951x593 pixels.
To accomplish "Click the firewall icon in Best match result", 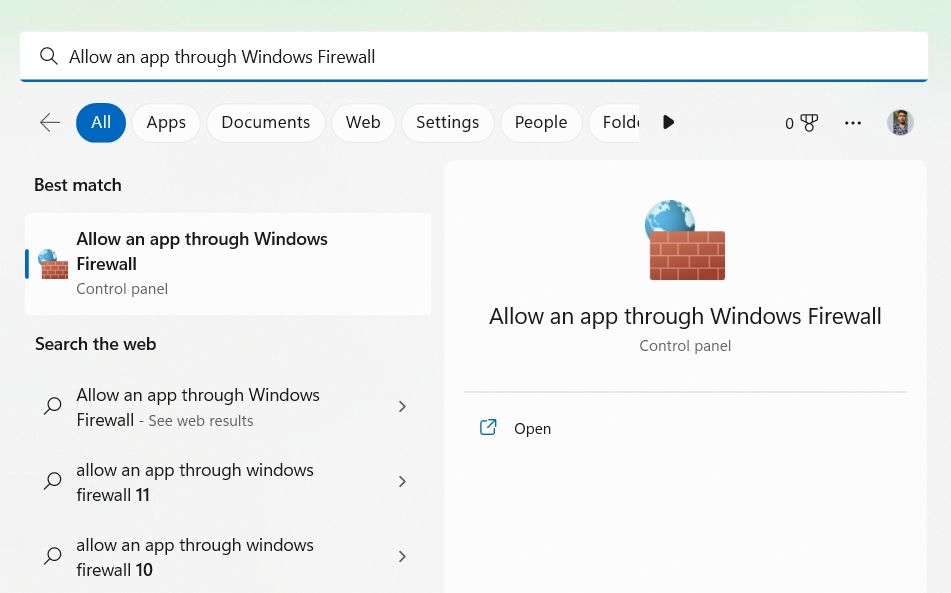I will pyautogui.click(x=53, y=264).
